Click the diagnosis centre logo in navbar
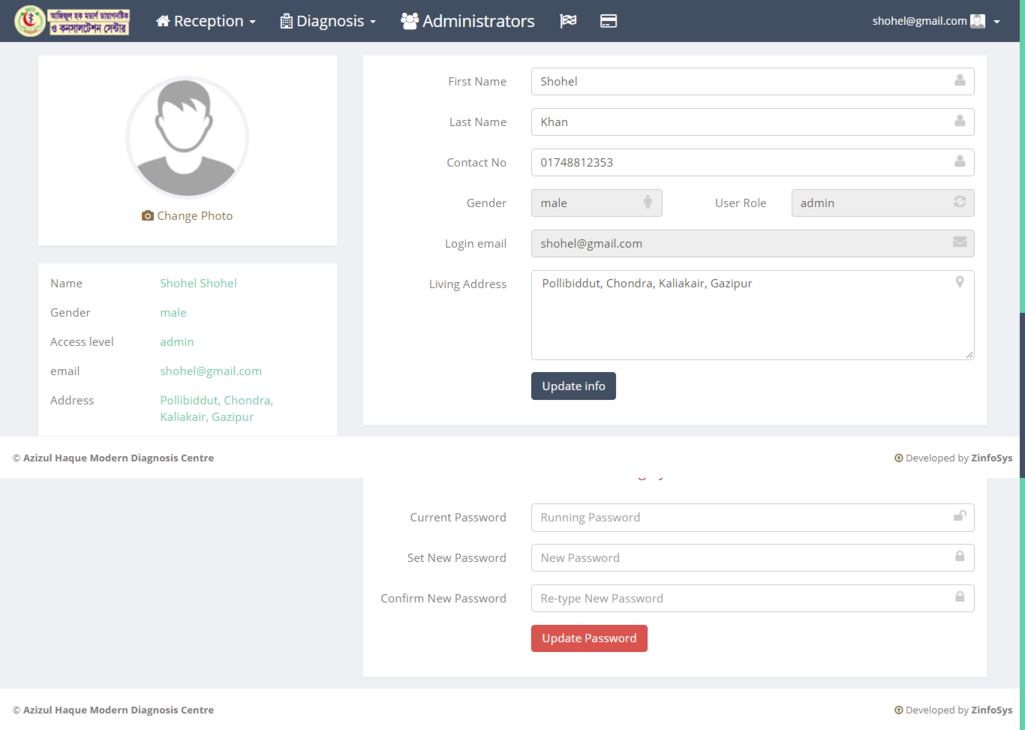The height and width of the screenshot is (730, 1025). coord(72,21)
